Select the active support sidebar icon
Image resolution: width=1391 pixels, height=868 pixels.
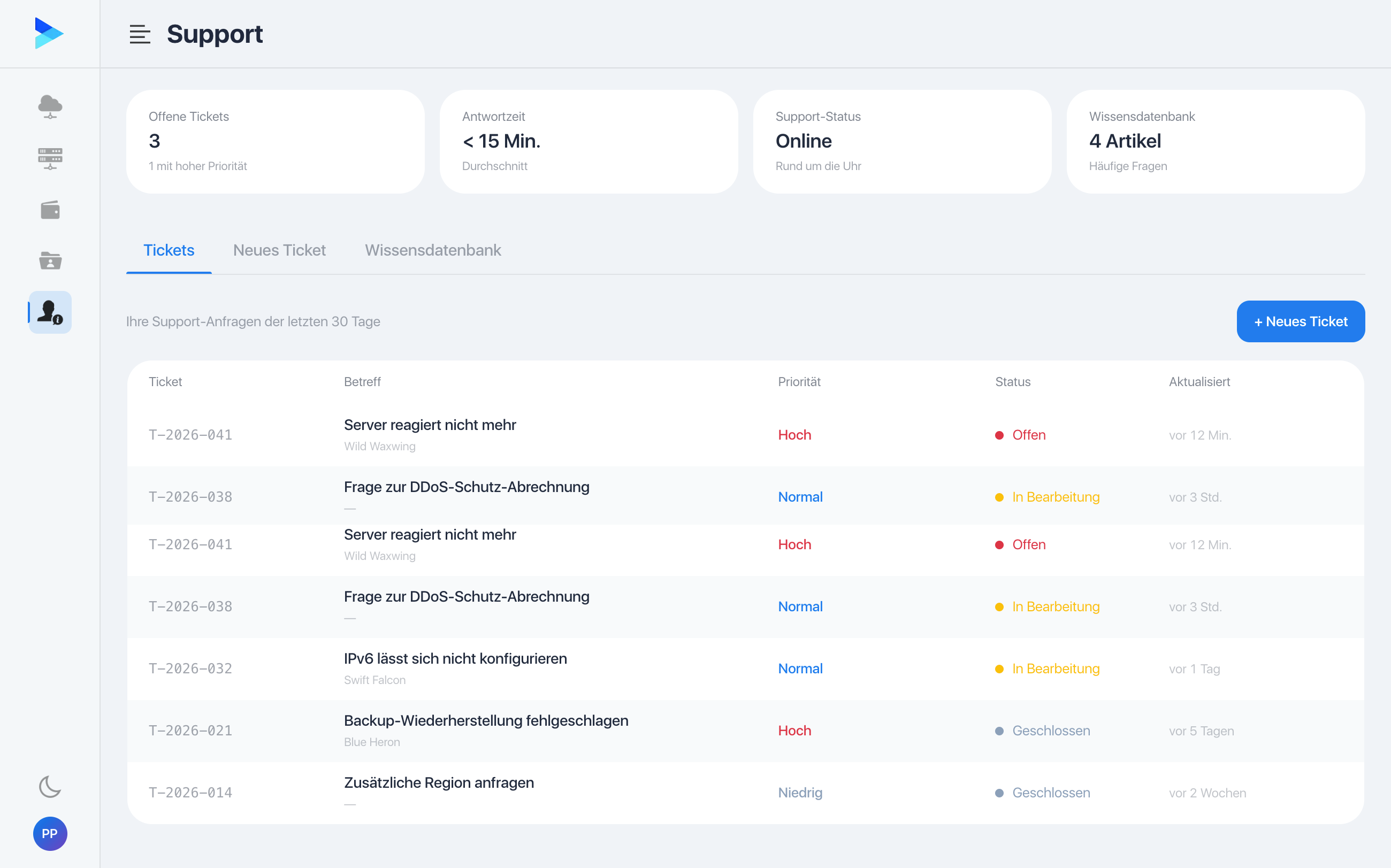point(50,312)
